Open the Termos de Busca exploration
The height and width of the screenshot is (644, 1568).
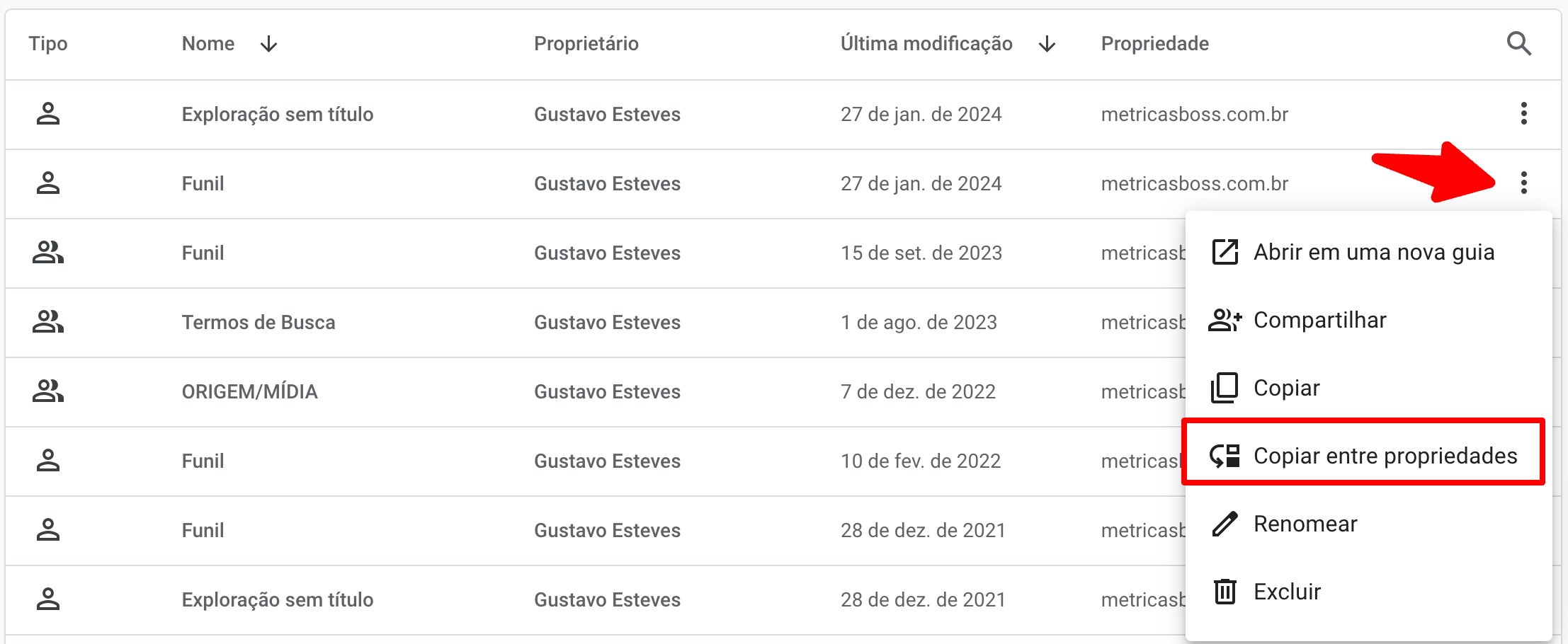pyautogui.click(x=259, y=322)
